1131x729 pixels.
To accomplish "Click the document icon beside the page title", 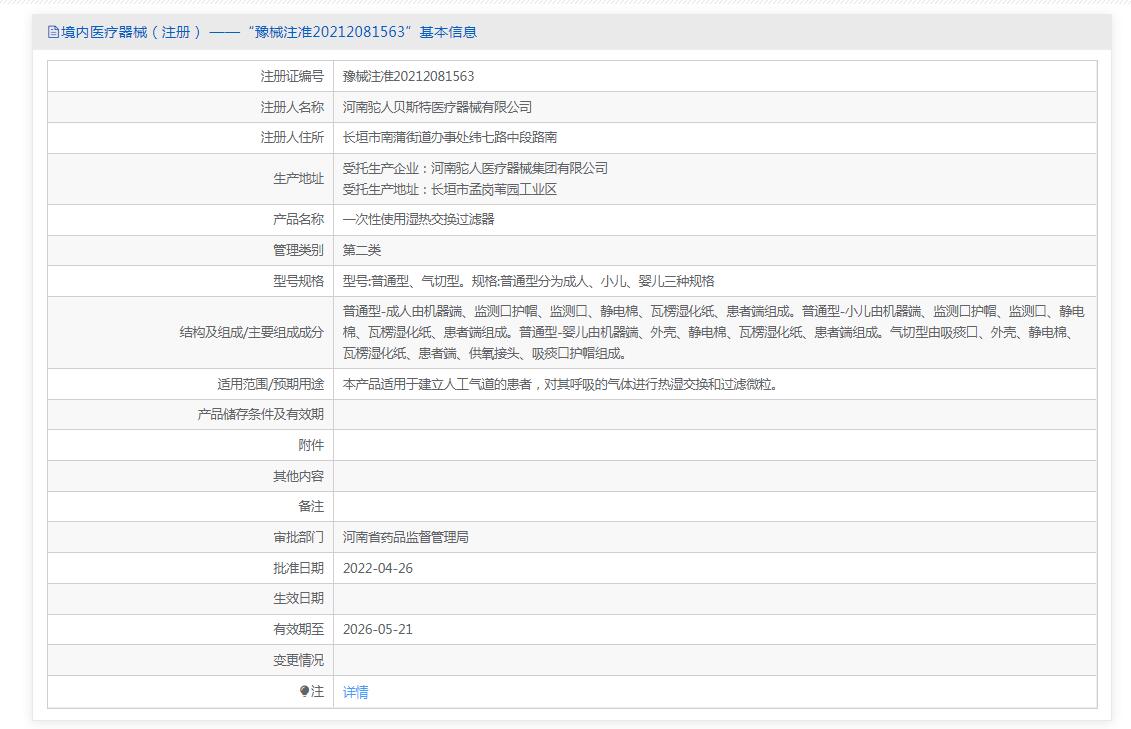I will click(x=53, y=32).
